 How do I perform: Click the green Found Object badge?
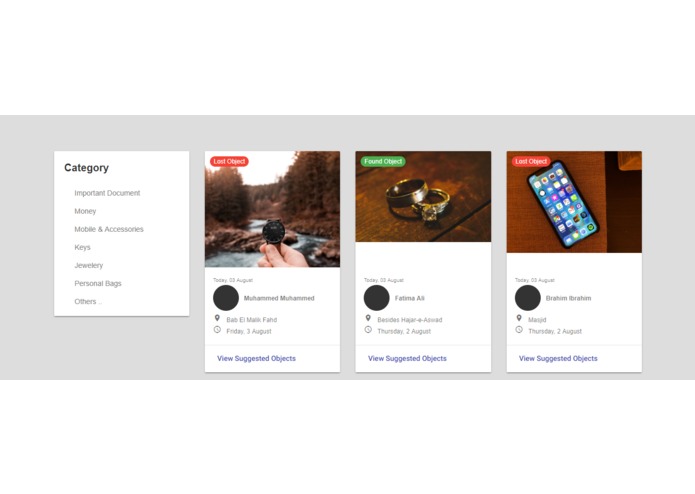(383, 161)
